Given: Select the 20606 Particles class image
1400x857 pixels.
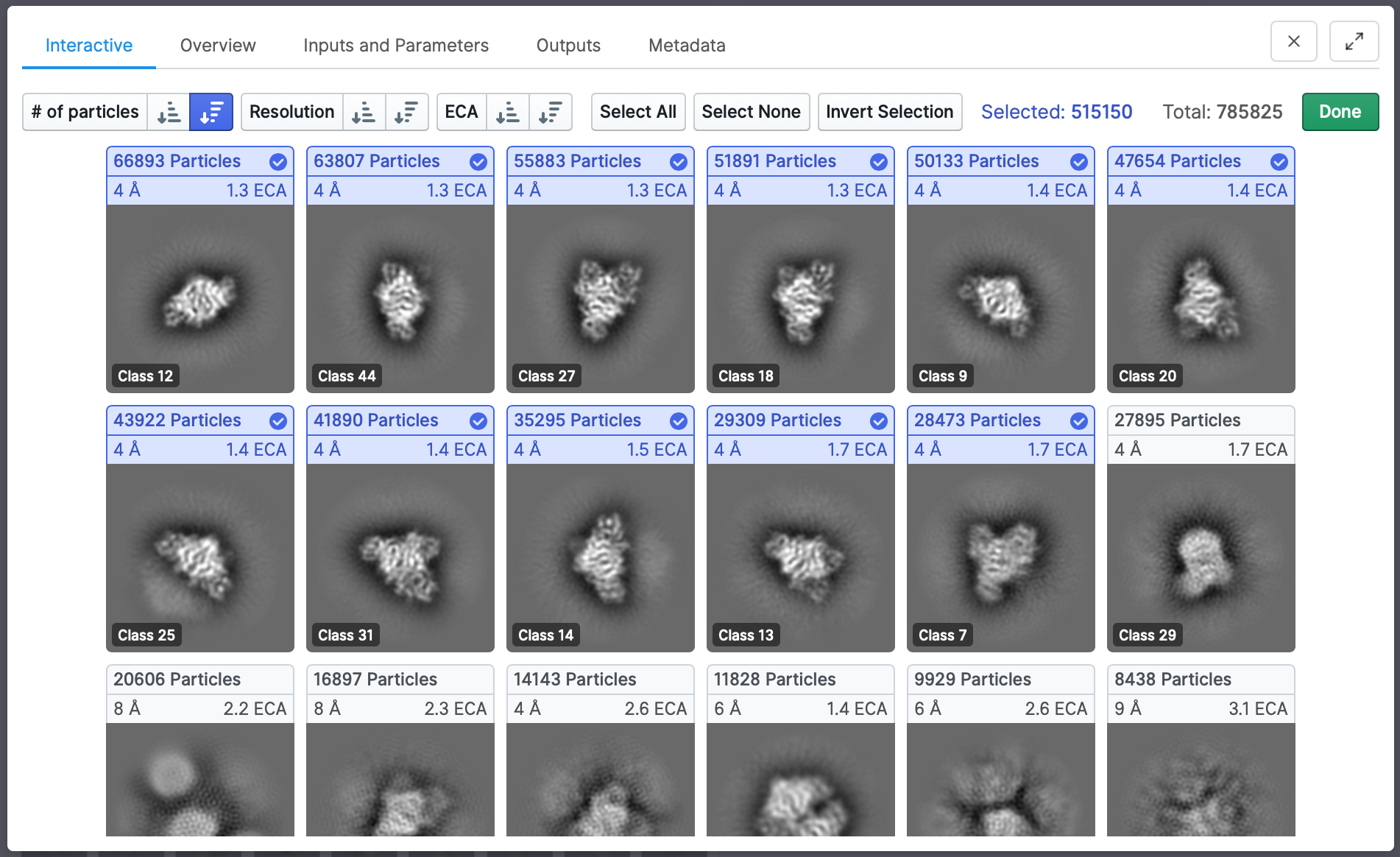Looking at the screenshot, I should pyautogui.click(x=200, y=780).
